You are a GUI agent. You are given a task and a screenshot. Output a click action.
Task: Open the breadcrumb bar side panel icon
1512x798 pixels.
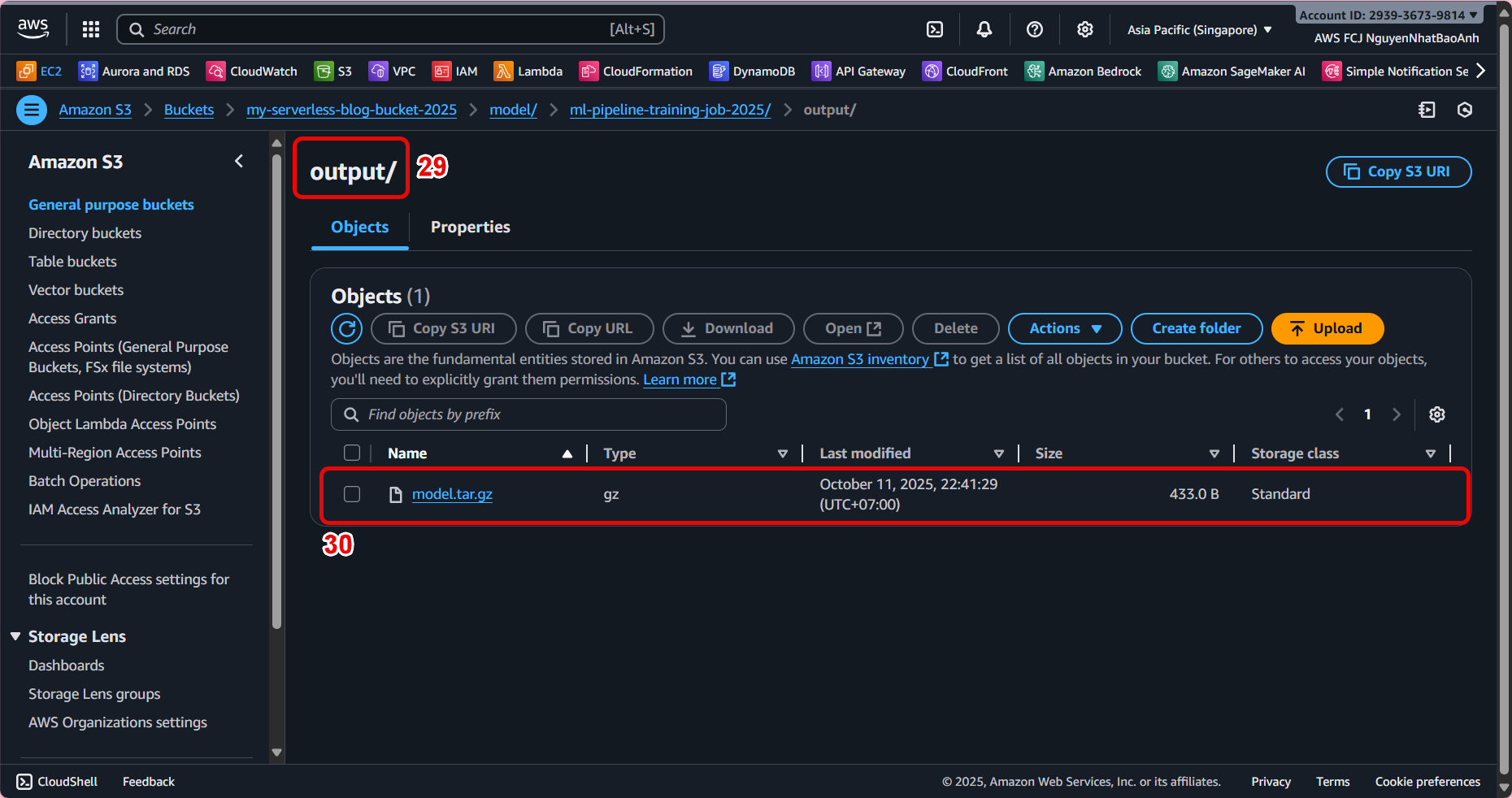pyautogui.click(x=1427, y=110)
